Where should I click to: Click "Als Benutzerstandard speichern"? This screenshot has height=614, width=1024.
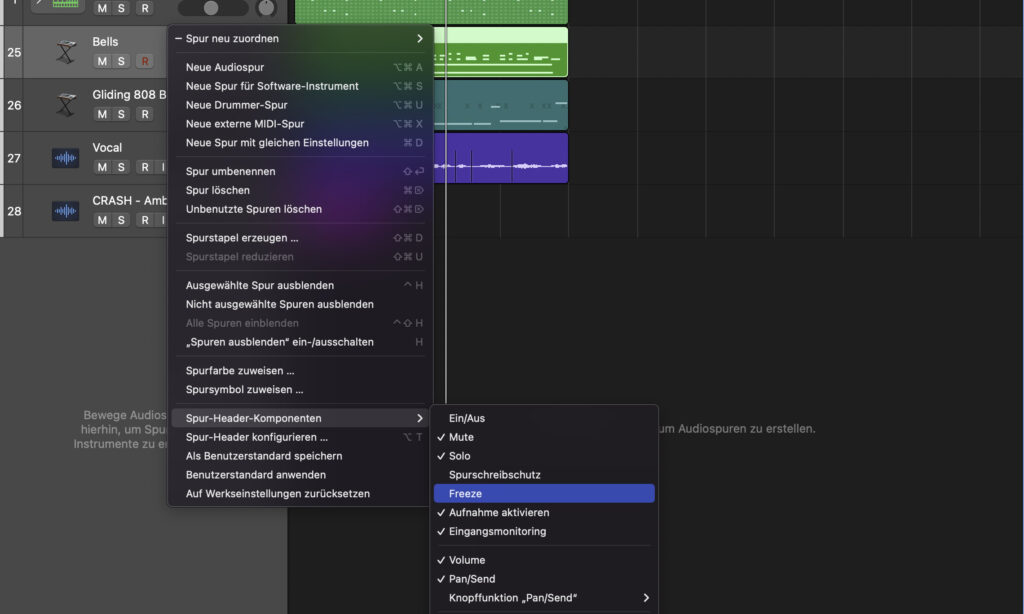tap(300, 456)
